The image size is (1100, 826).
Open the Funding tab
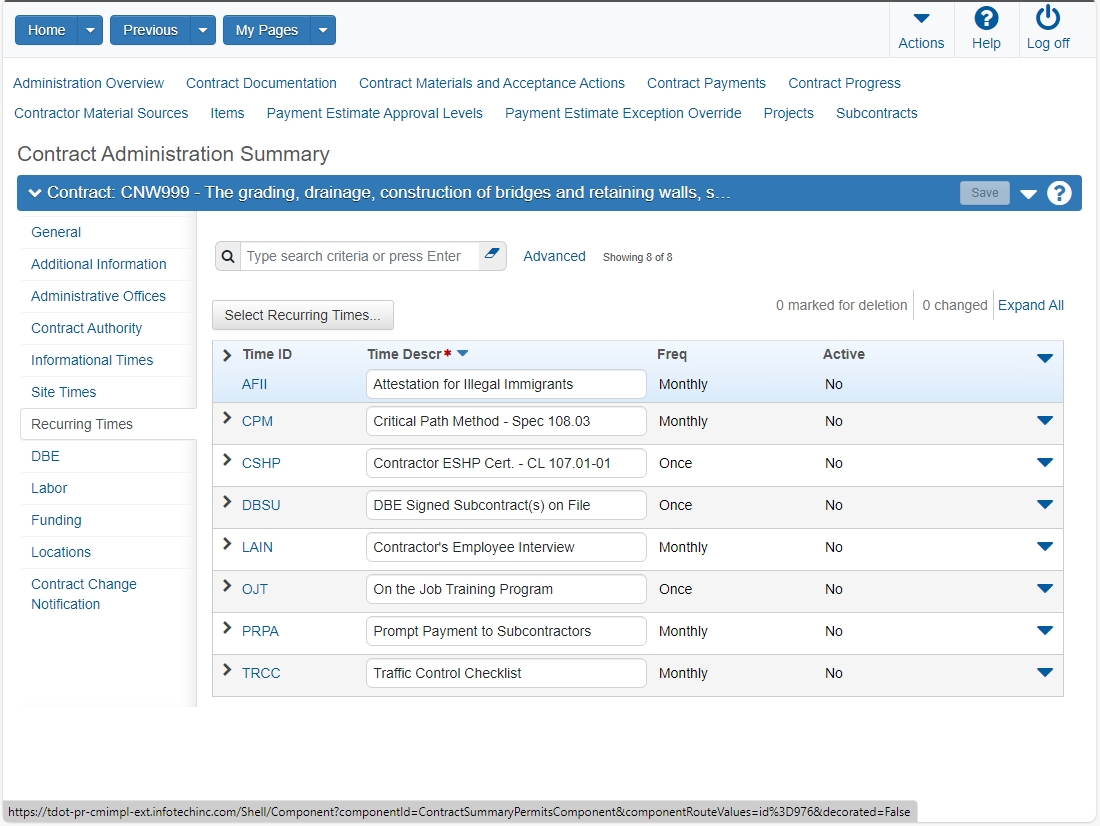pyautogui.click(x=56, y=521)
